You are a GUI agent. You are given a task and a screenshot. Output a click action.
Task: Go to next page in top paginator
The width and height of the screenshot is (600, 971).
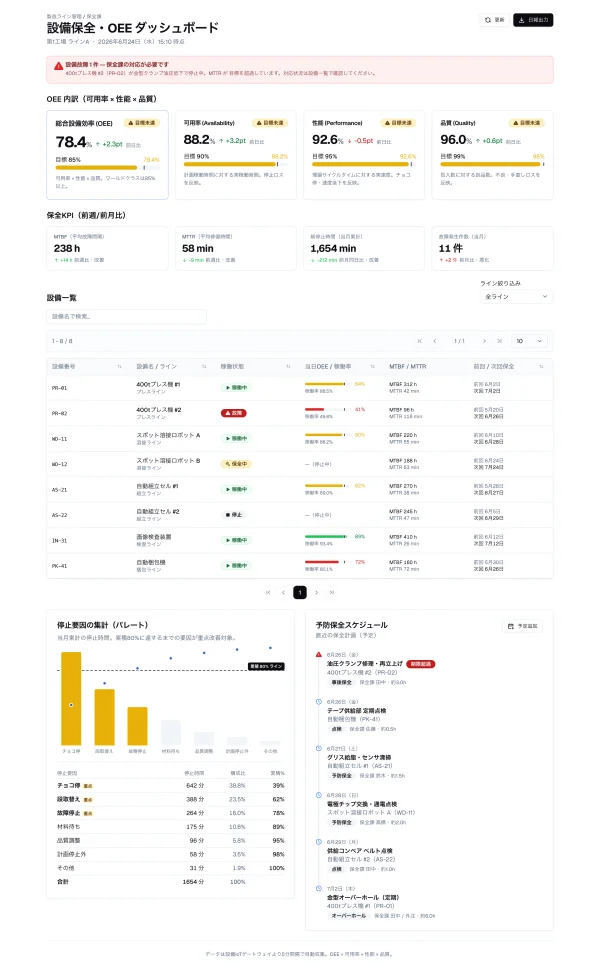point(484,341)
